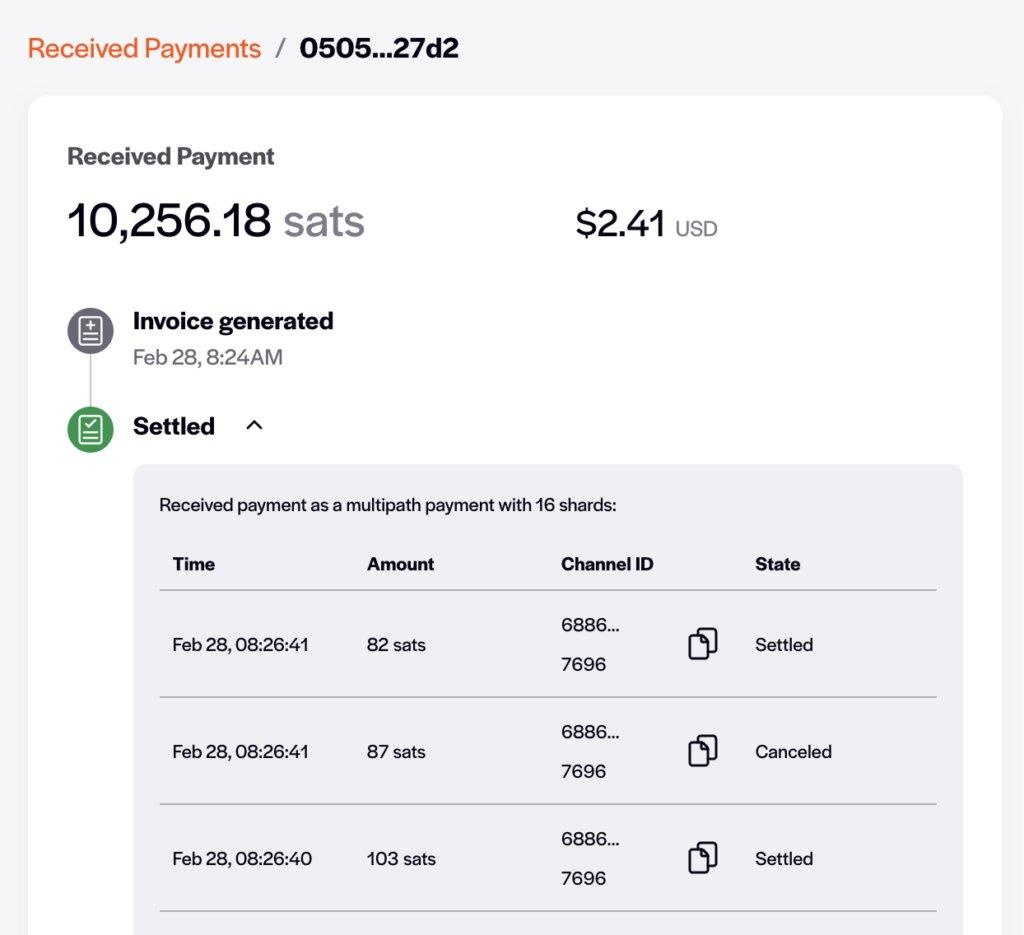The image size is (1024, 935).
Task: Copy channel ID of the 87 sats shard
Action: [x=703, y=751]
